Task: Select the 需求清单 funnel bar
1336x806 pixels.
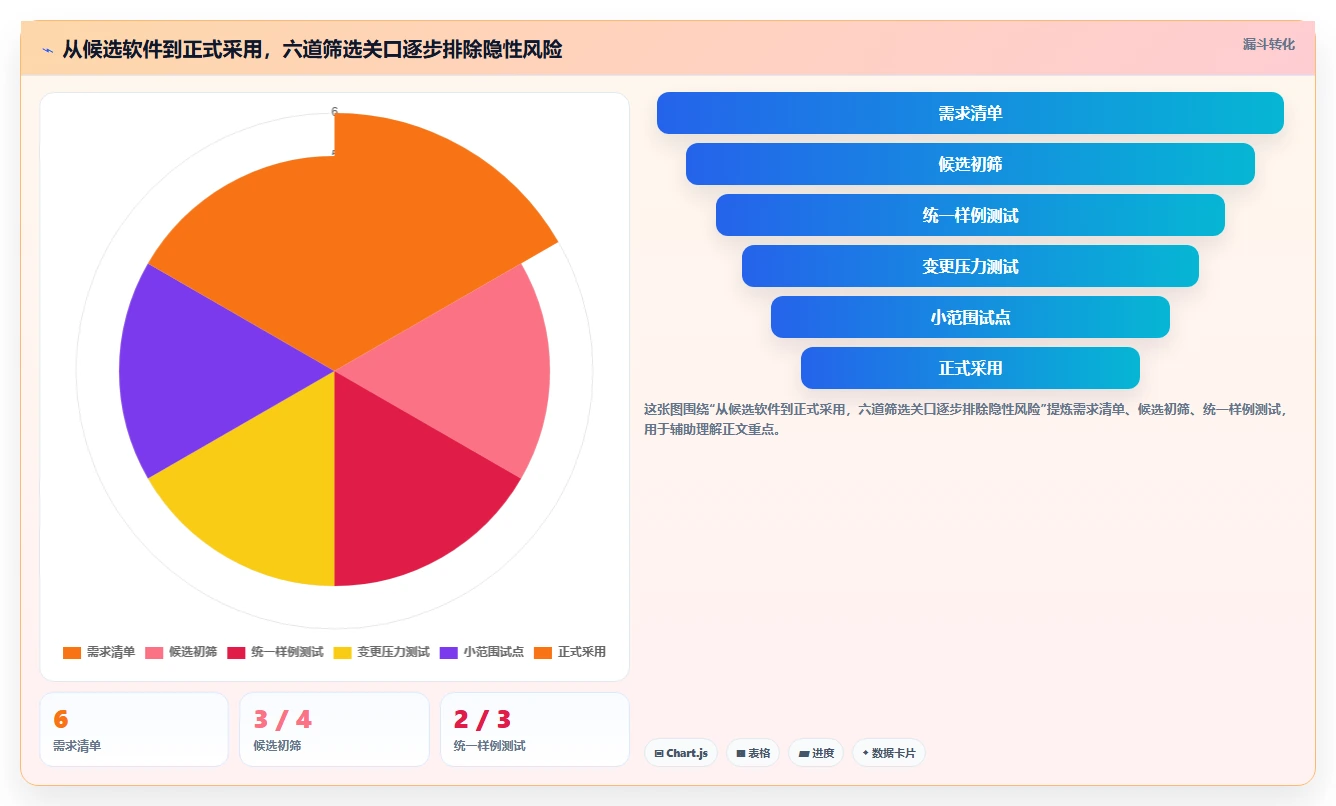Action: (x=970, y=113)
